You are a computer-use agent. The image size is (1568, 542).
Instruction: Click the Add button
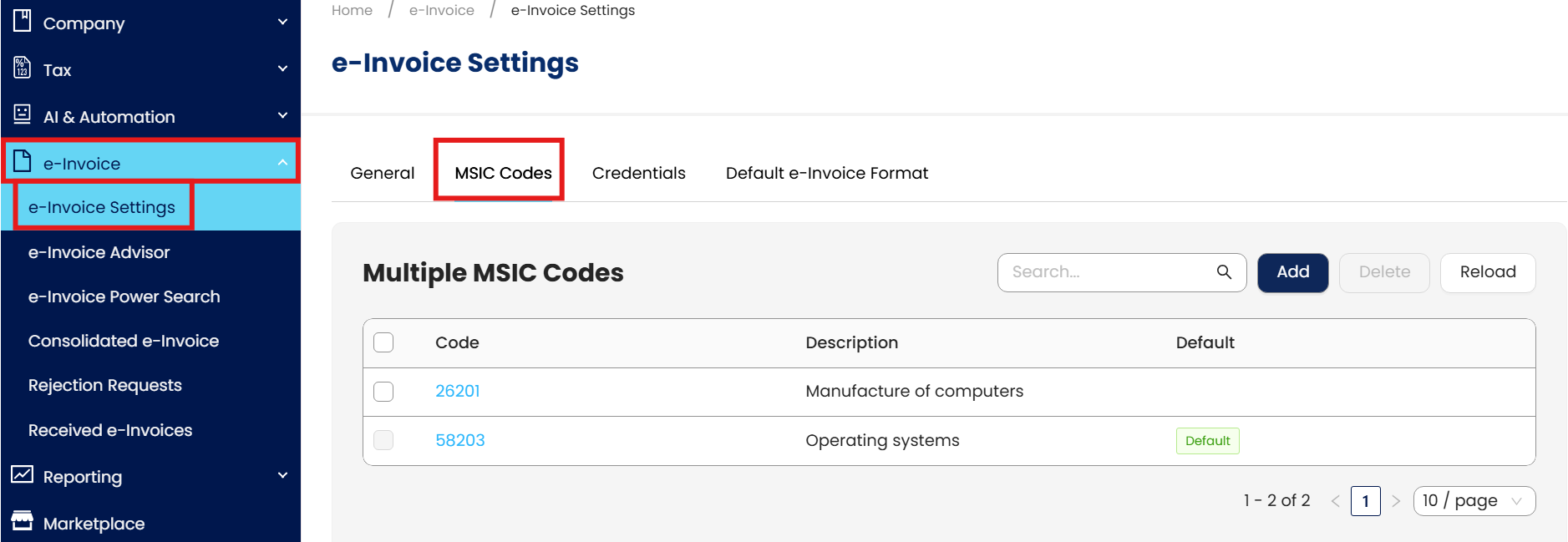1292,272
